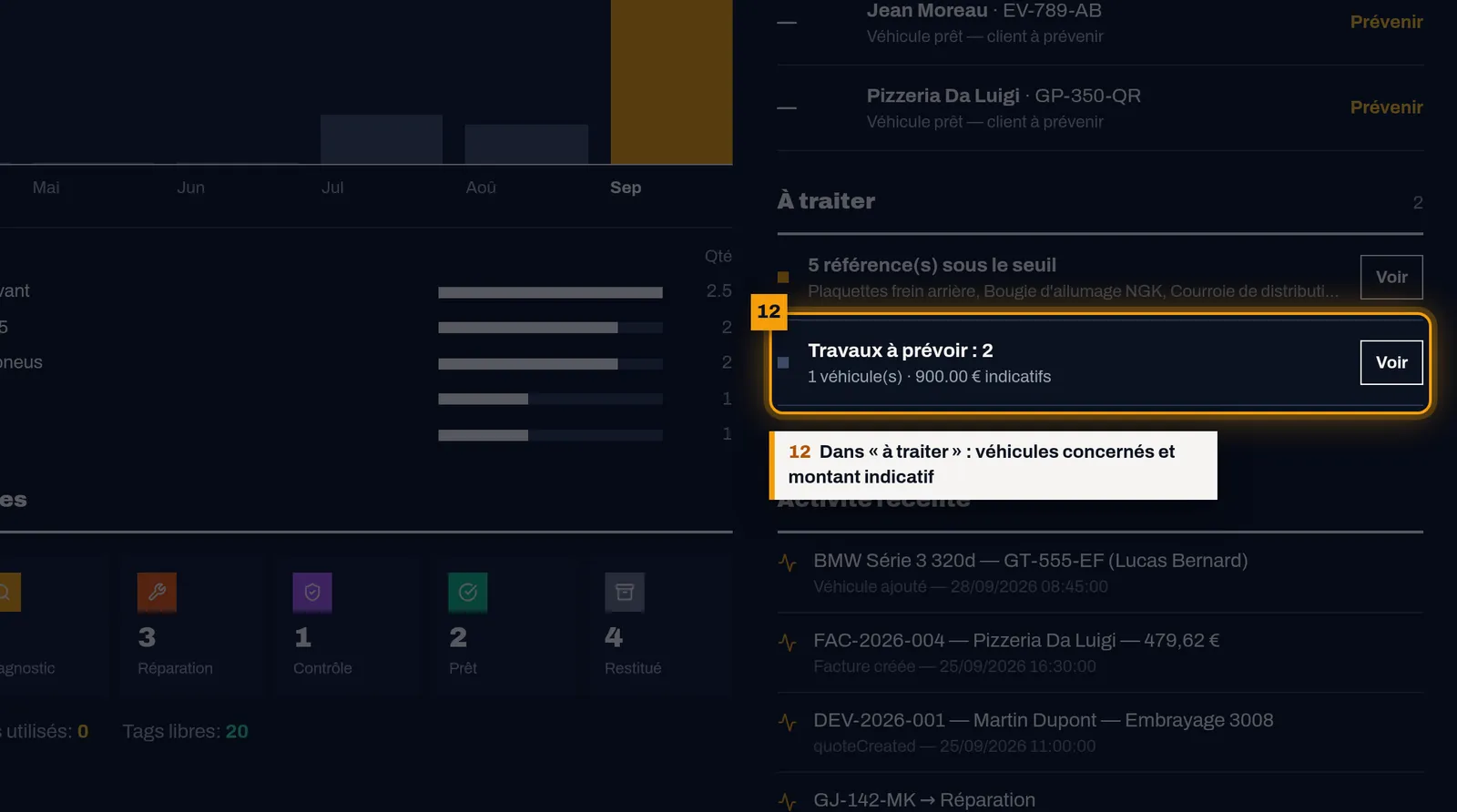Select the Jul bar in the chart
Image resolution: width=1457 pixels, height=812 pixels.
click(382, 139)
